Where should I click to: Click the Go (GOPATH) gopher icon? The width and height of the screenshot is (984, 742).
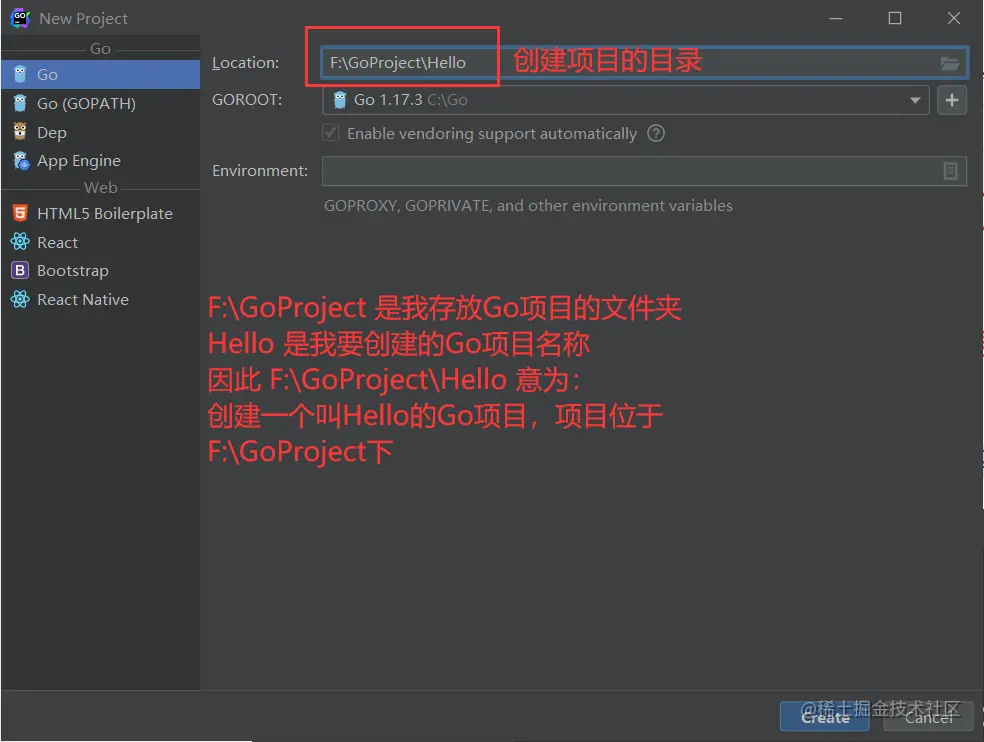coord(20,103)
